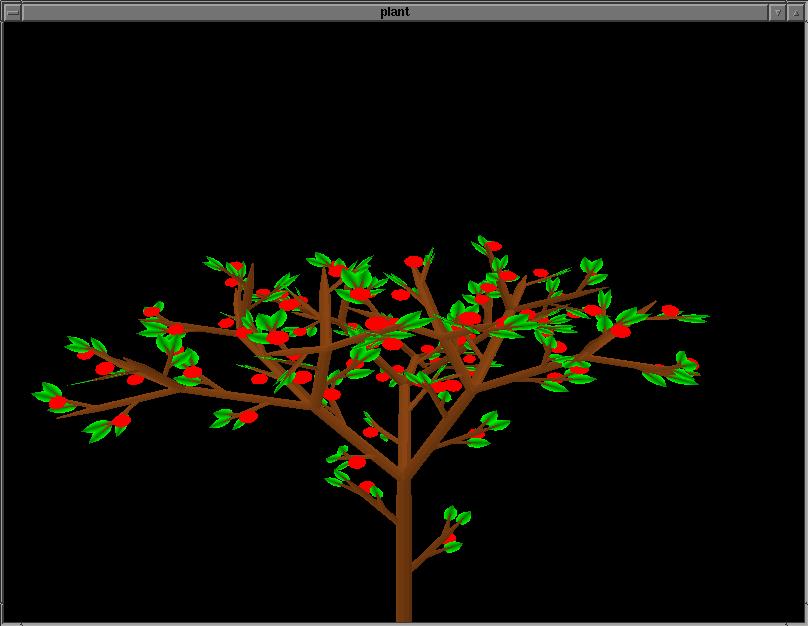
Task: Click the red flower at top center of canopy
Action: point(414,262)
